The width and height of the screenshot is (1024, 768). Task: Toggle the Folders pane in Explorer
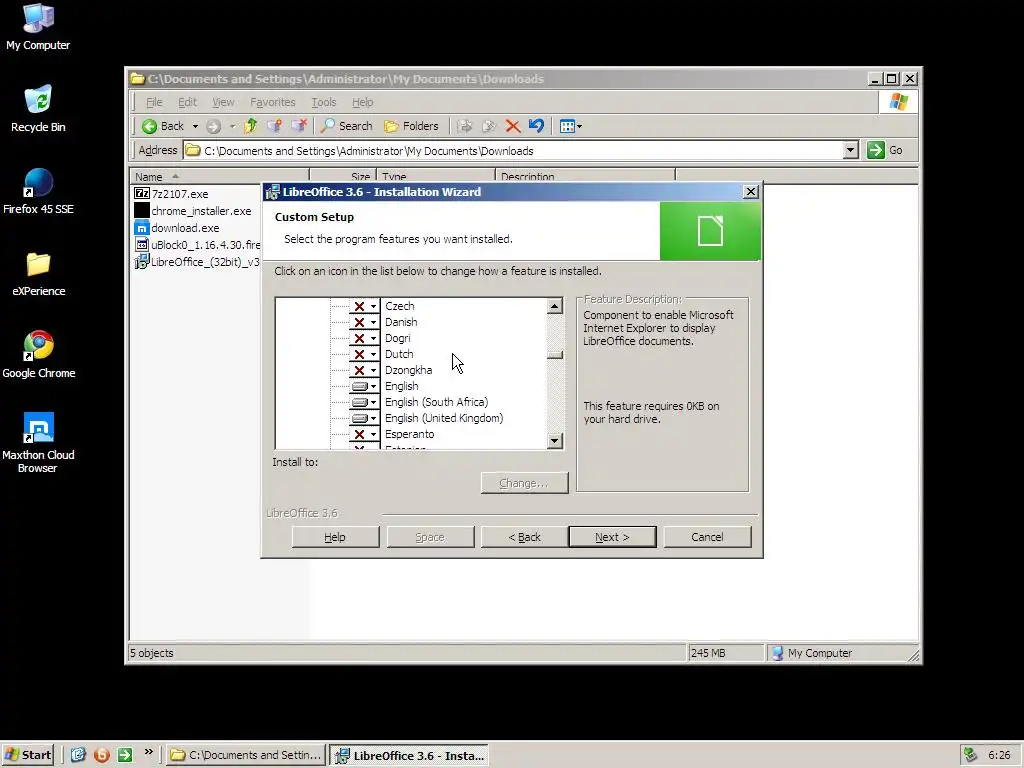[411, 126]
